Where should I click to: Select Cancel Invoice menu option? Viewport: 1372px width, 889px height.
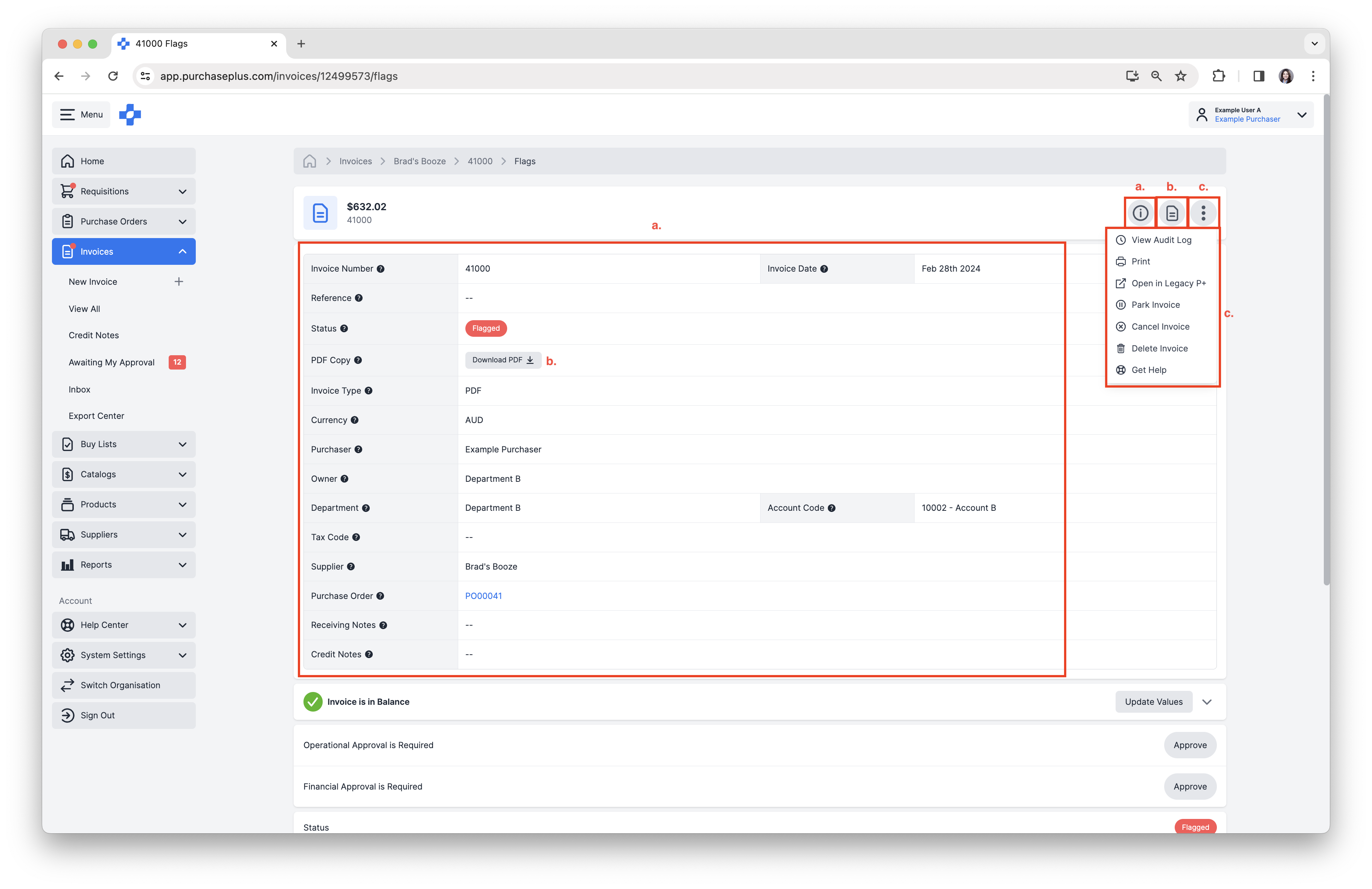tap(1152, 327)
